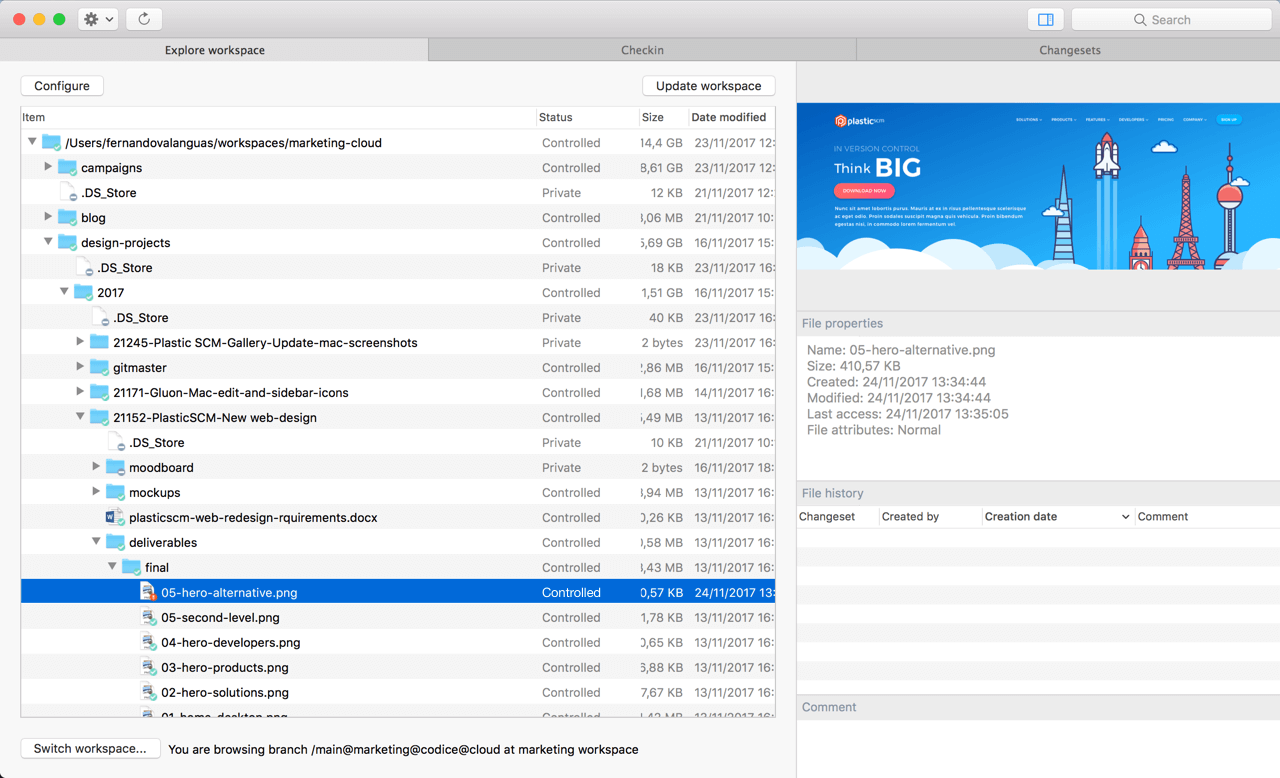This screenshot has height=778, width=1280.
Task: Click the 2017 folder icon
Action: [x=83, y=292]
